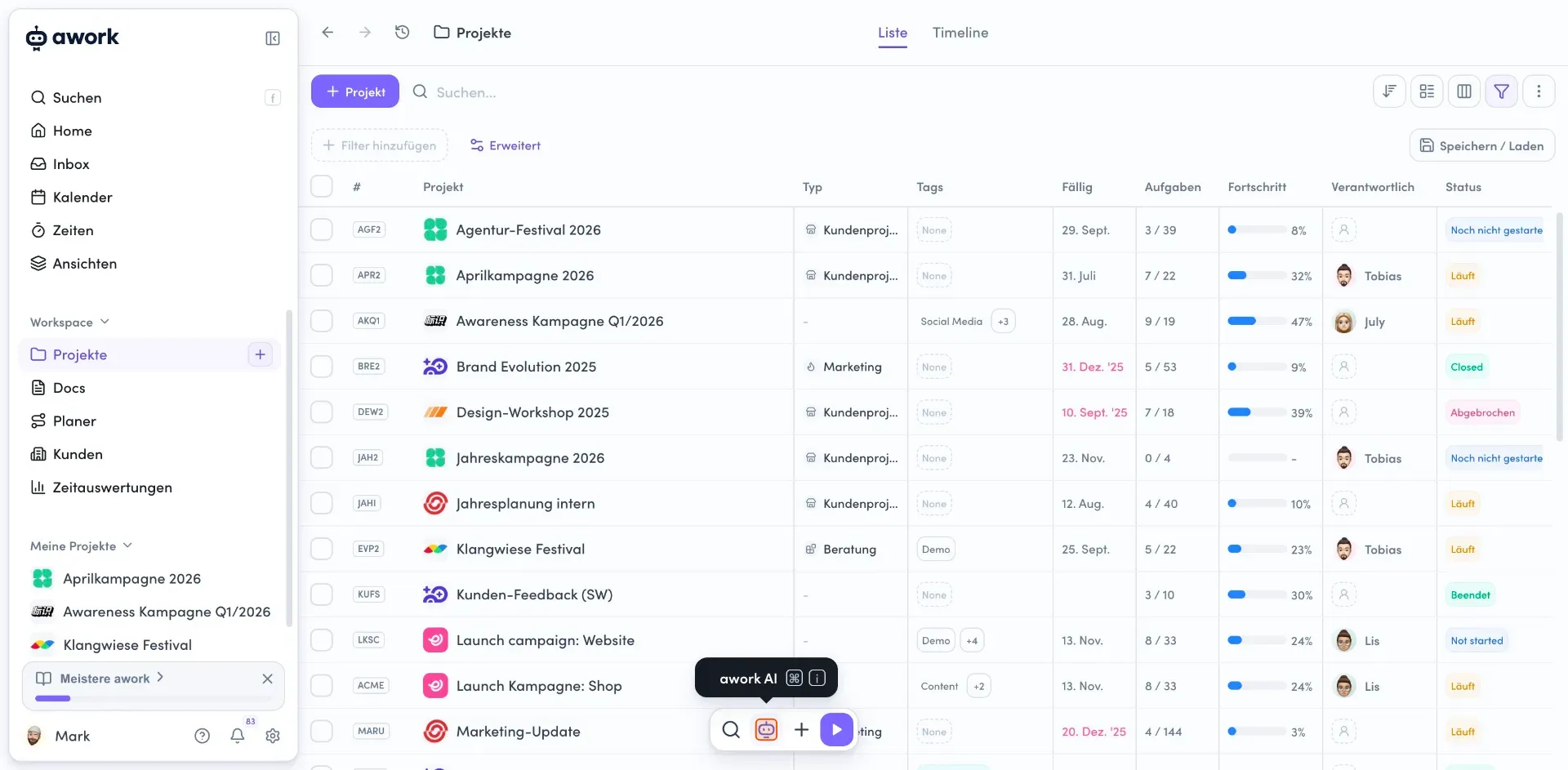Go forward with the right arrow
1568x770 pixels.
365,33
